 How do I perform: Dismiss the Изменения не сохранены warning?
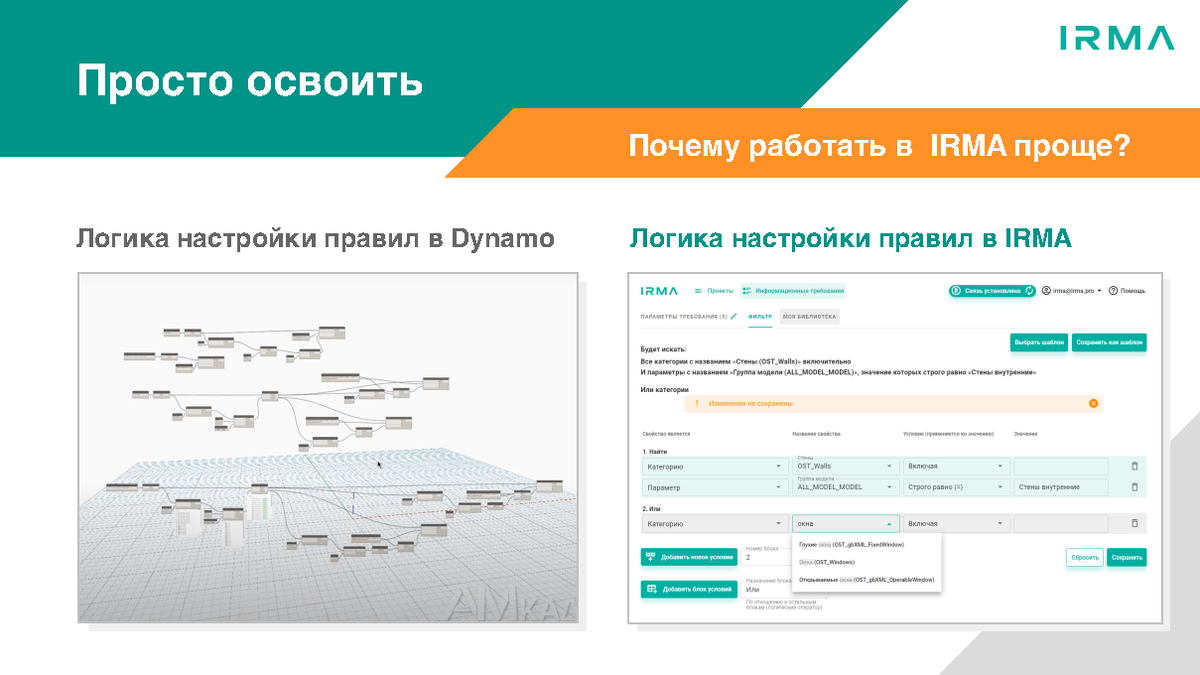(x=1094, y=403)
